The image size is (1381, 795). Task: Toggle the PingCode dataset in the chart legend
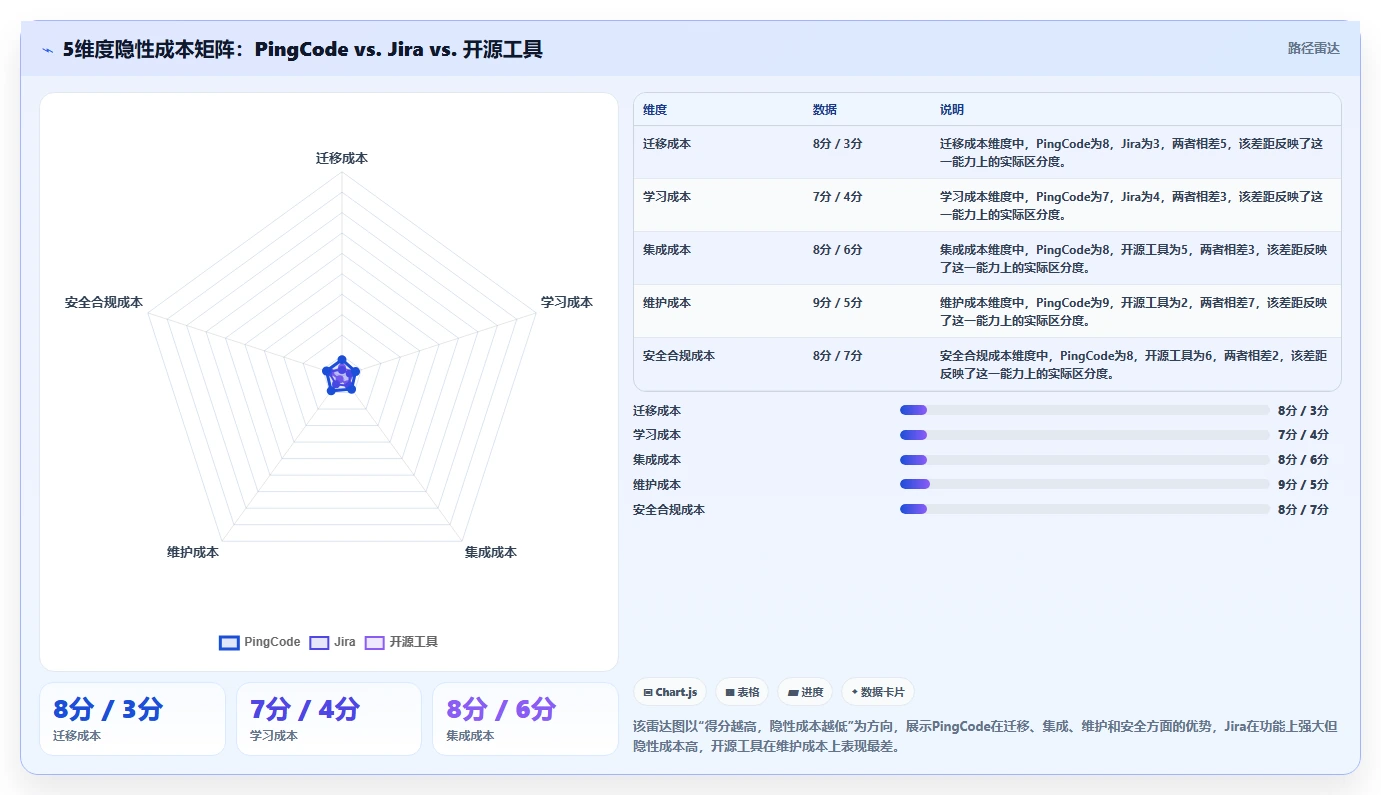tap(260, 642)
